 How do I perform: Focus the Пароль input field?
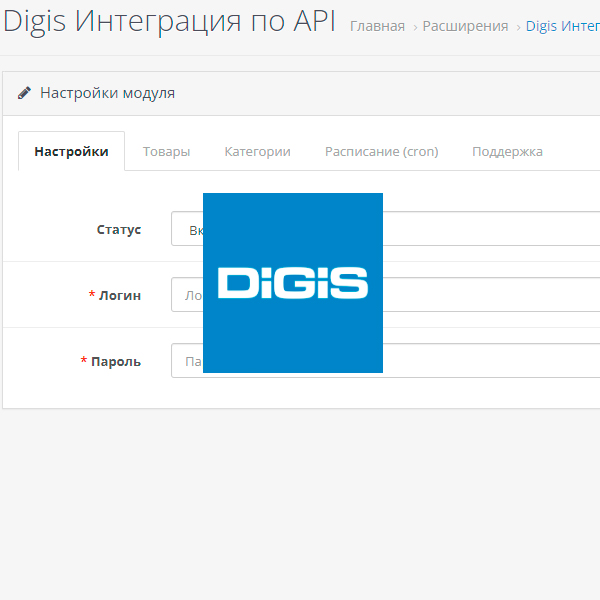point(385,360)
